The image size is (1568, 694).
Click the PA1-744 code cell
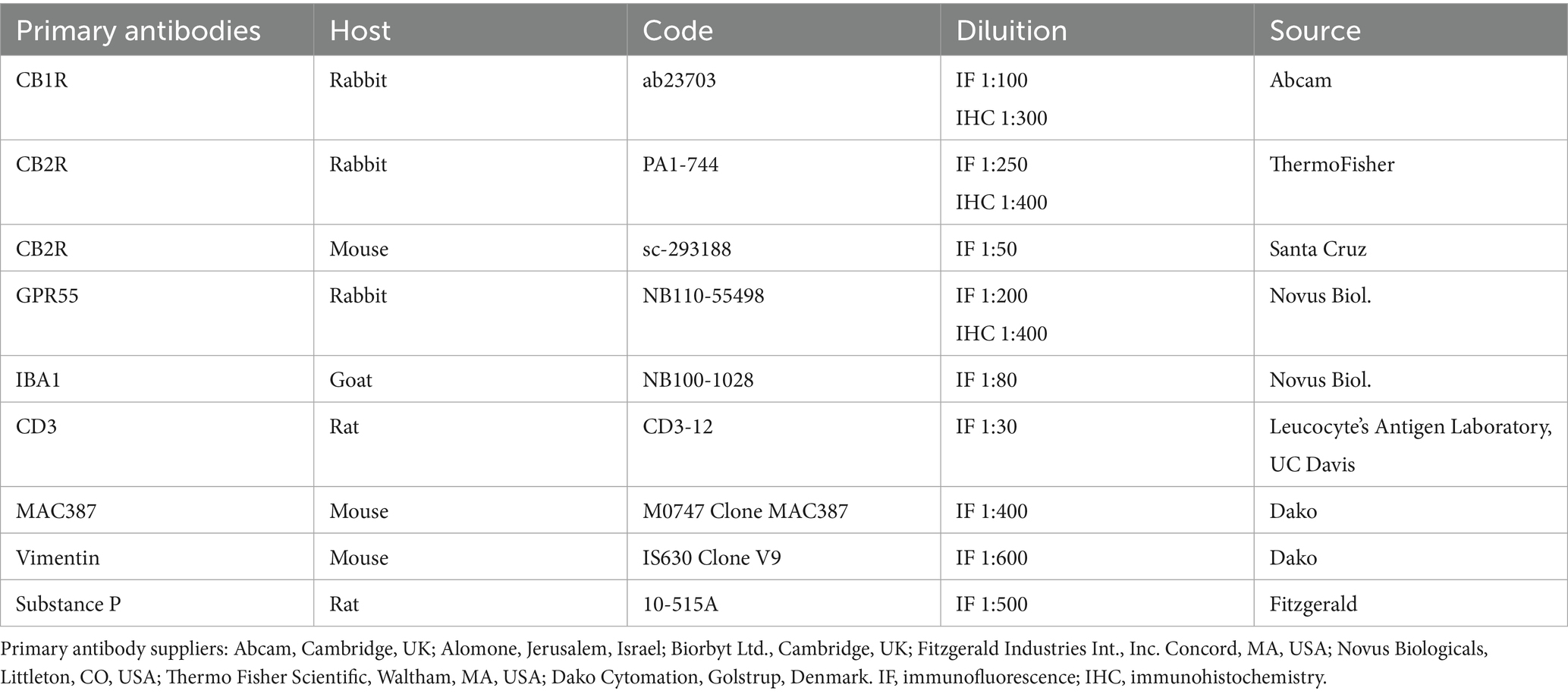680,165
